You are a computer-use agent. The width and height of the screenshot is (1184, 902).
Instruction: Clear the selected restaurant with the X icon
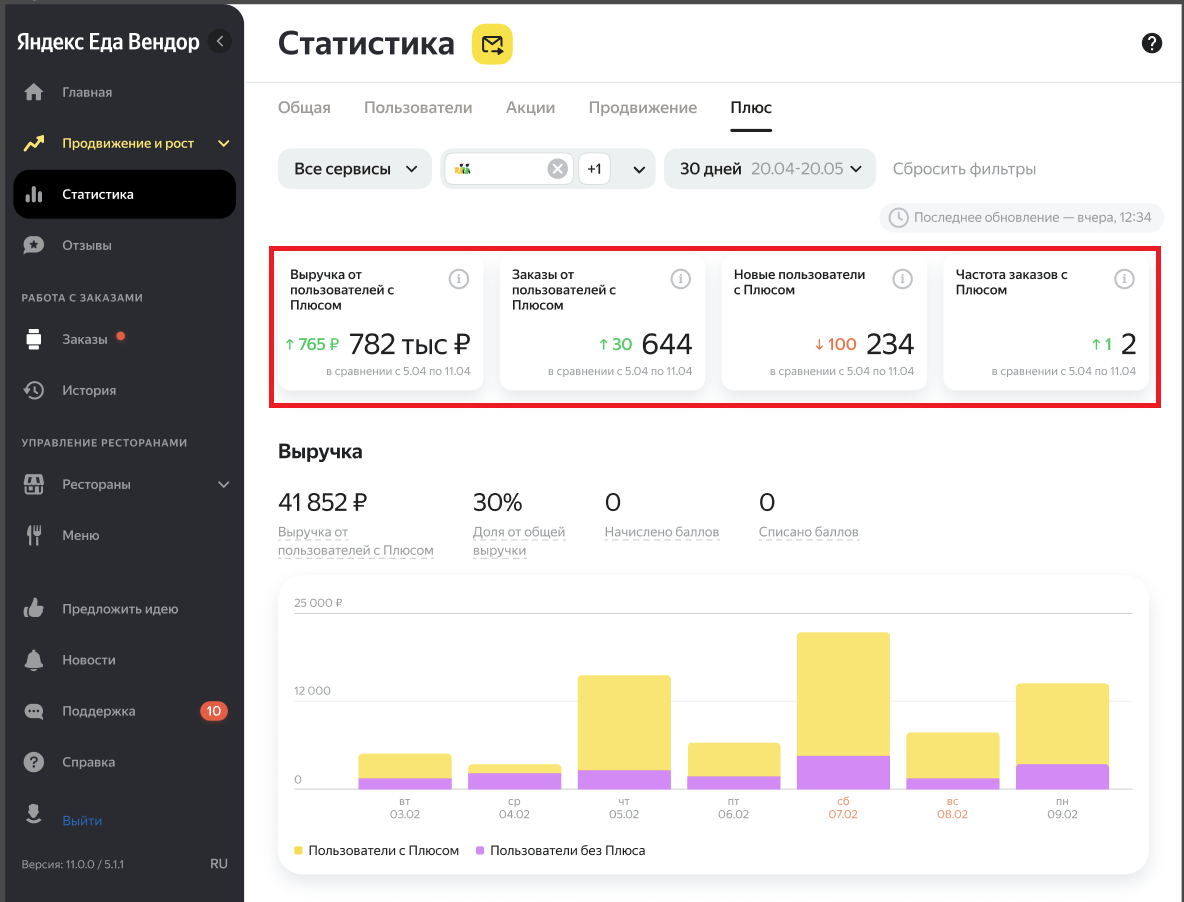point(557,169)
